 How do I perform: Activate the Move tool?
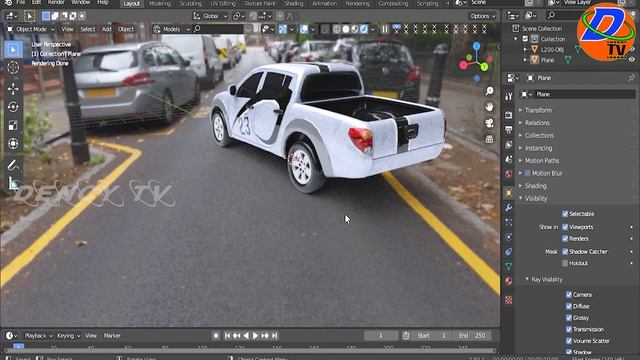[13, 89]
